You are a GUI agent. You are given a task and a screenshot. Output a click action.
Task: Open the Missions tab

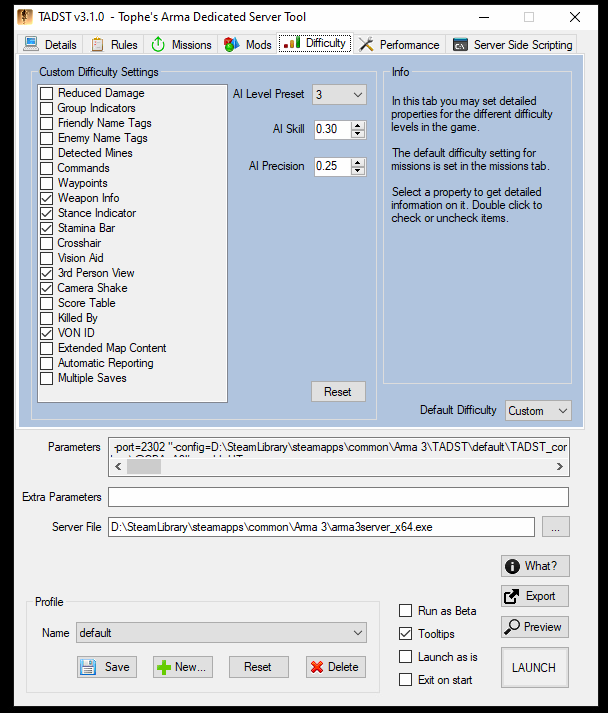181,45
